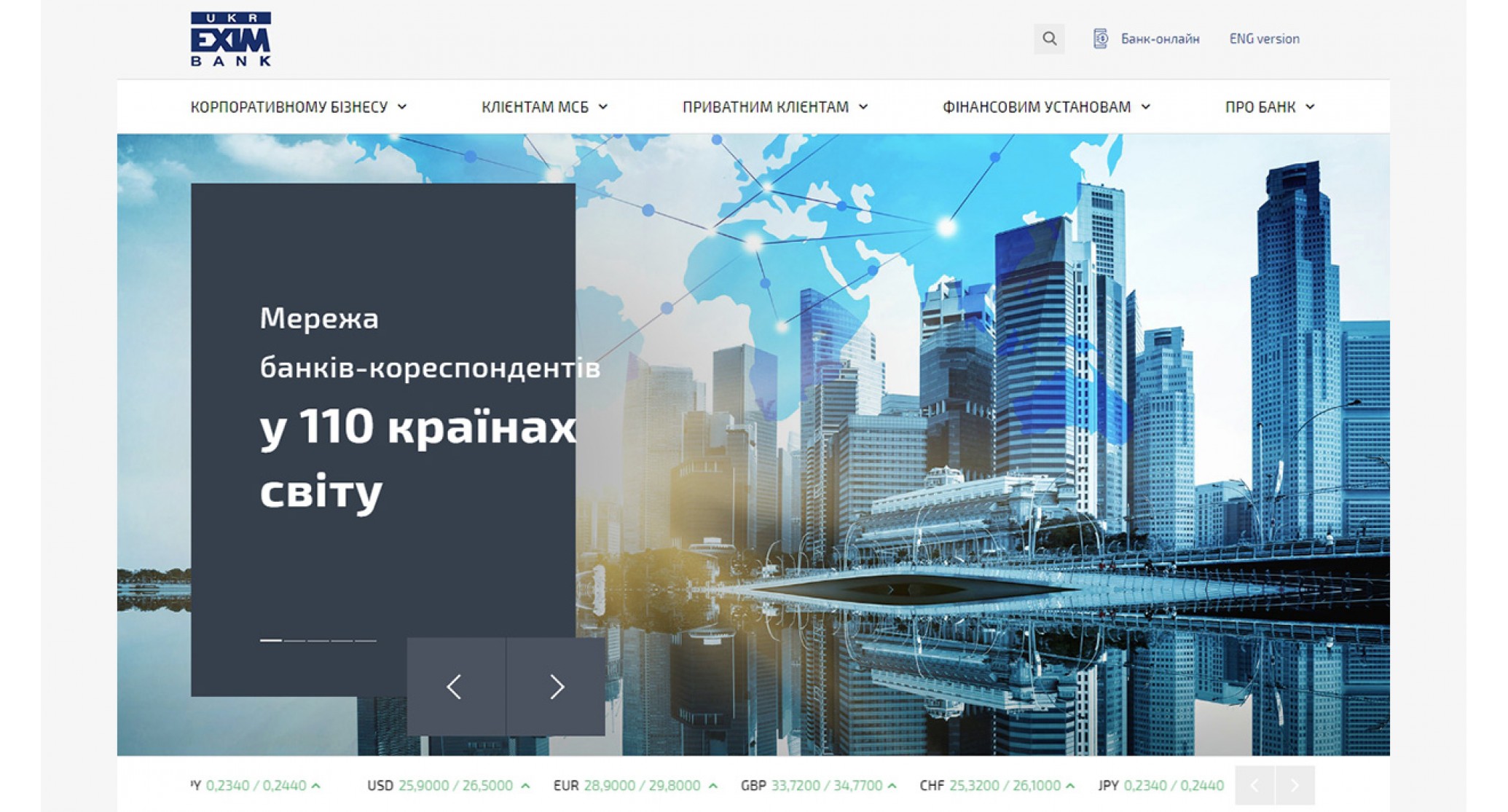Select the second slide indicator dash
1508x812 pixels.
294,640
